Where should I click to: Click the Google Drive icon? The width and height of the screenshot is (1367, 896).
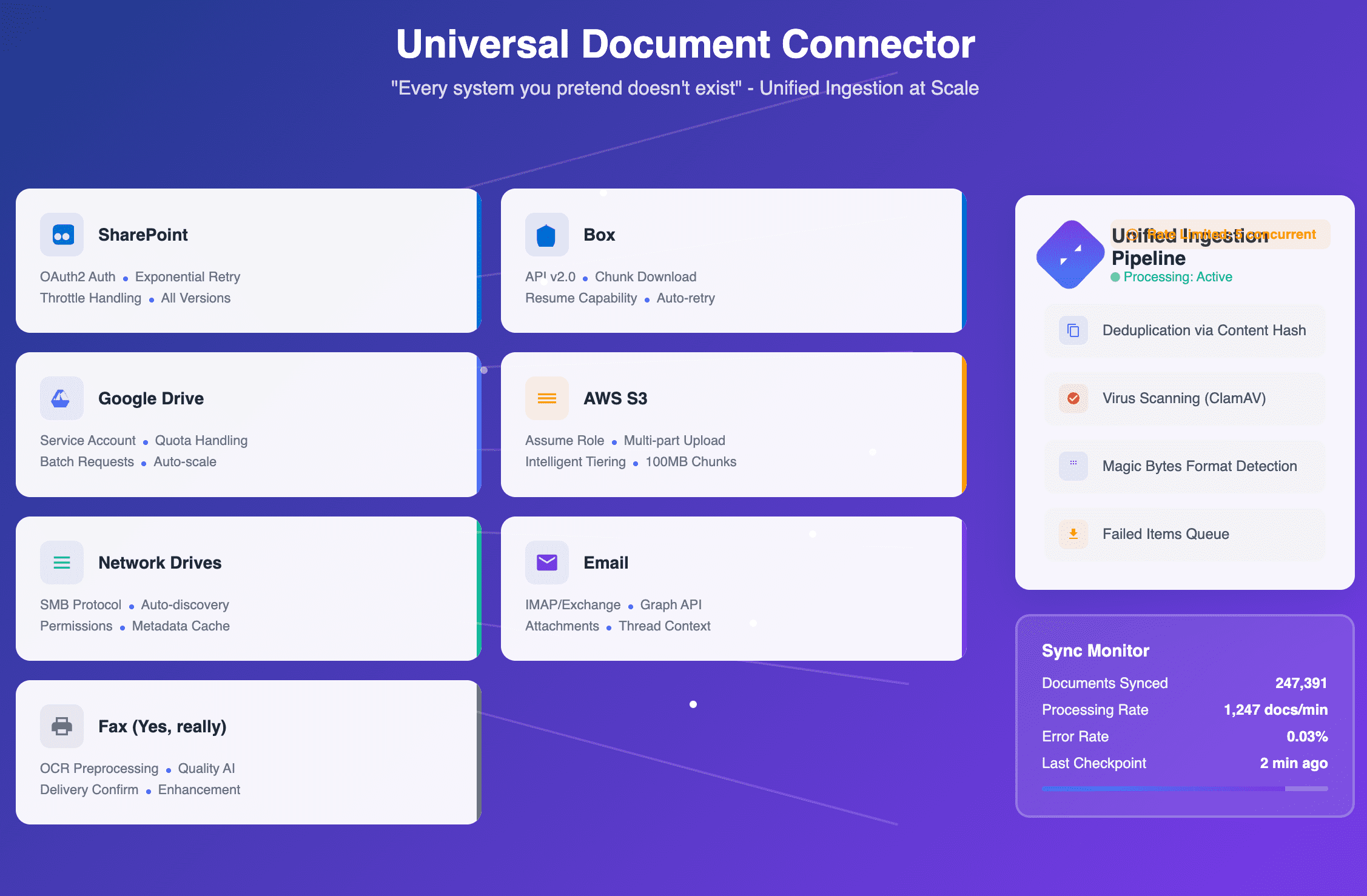[x=62, y=398]
